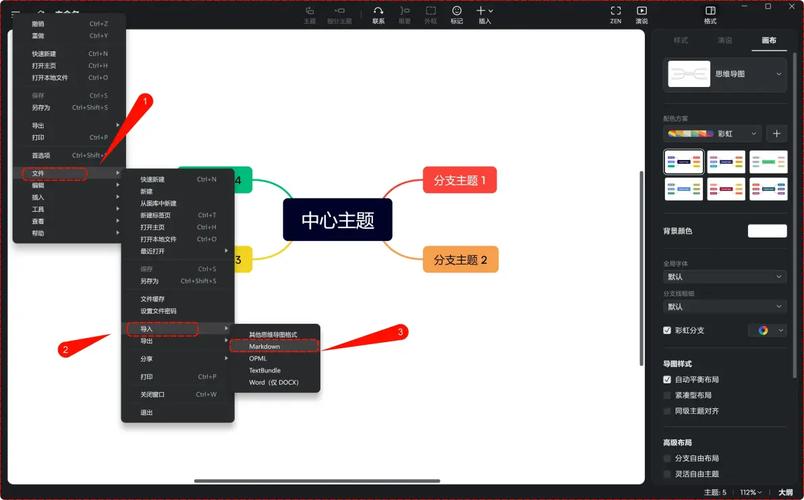Select Close Window (关闭窗口) menu item

point(177,394)
